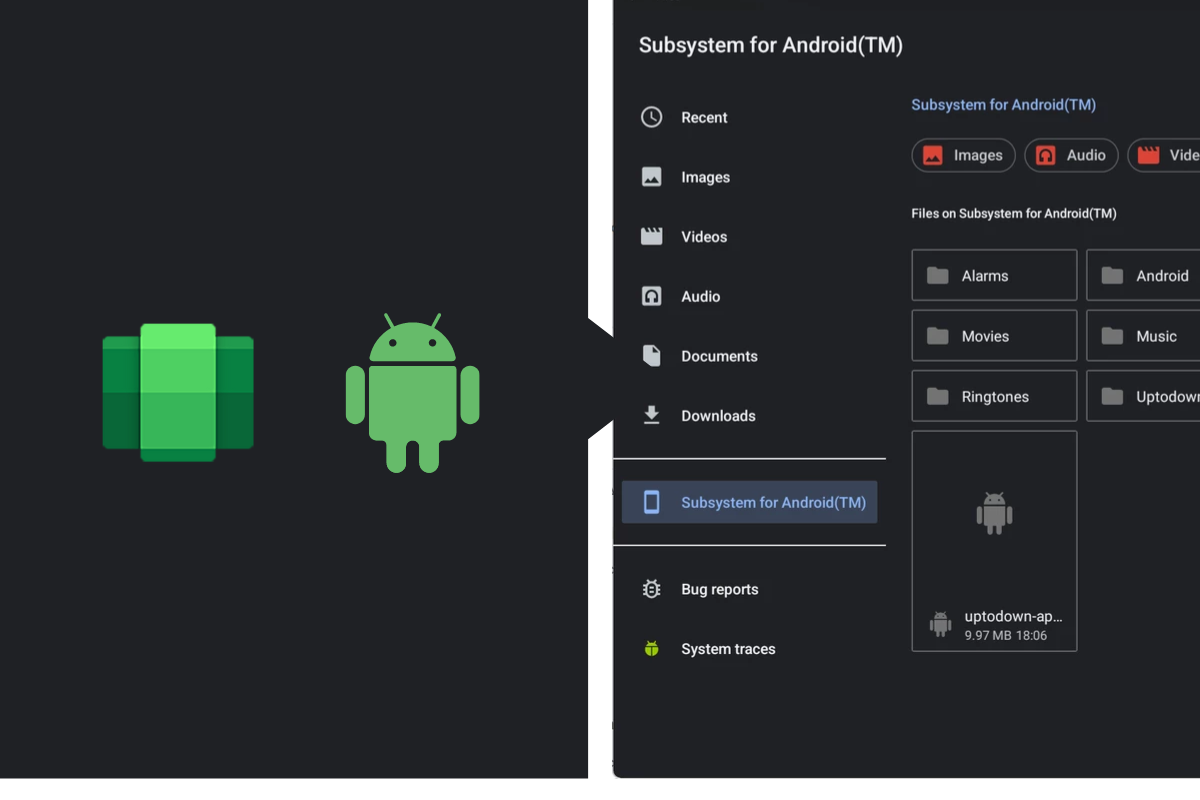Click the green Android robot logo
1200x800 pixels.
[412, 394]
